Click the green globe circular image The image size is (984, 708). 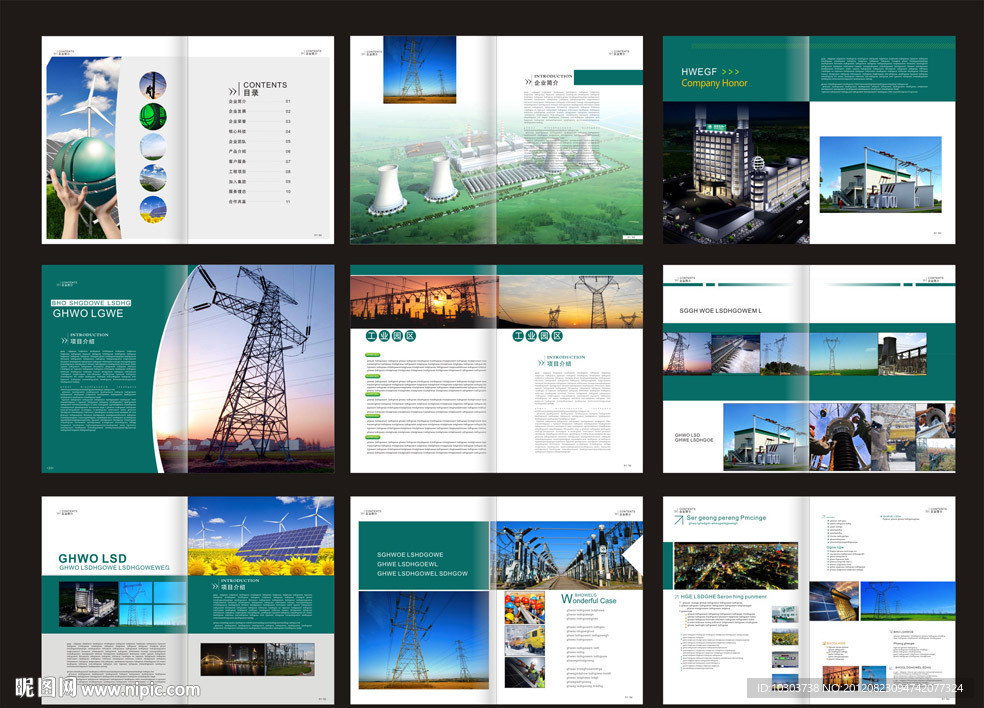tap(153, 115)
